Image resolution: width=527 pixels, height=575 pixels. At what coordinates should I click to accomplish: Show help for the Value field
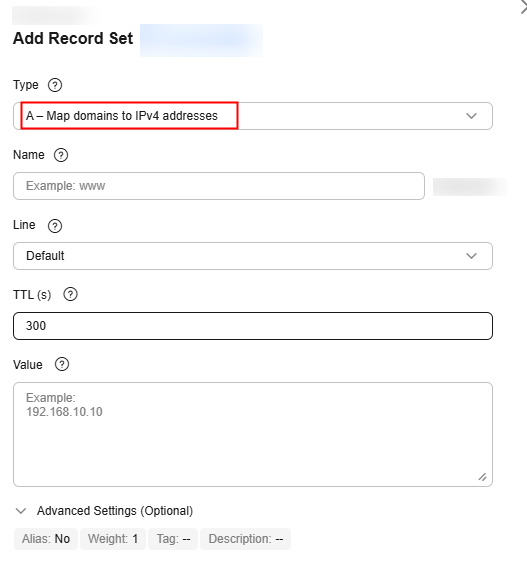click(x=62, y=365)
